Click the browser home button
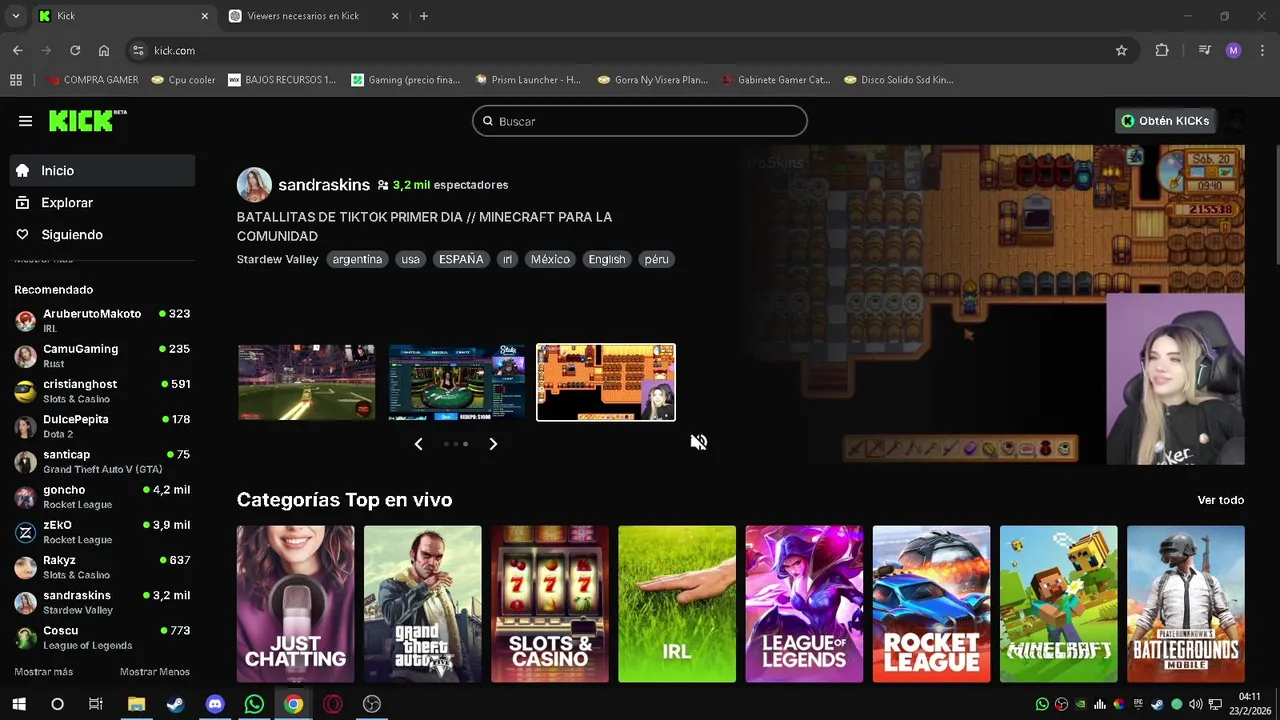Viewport: 1280px width, 720px height. click(104, 50)
